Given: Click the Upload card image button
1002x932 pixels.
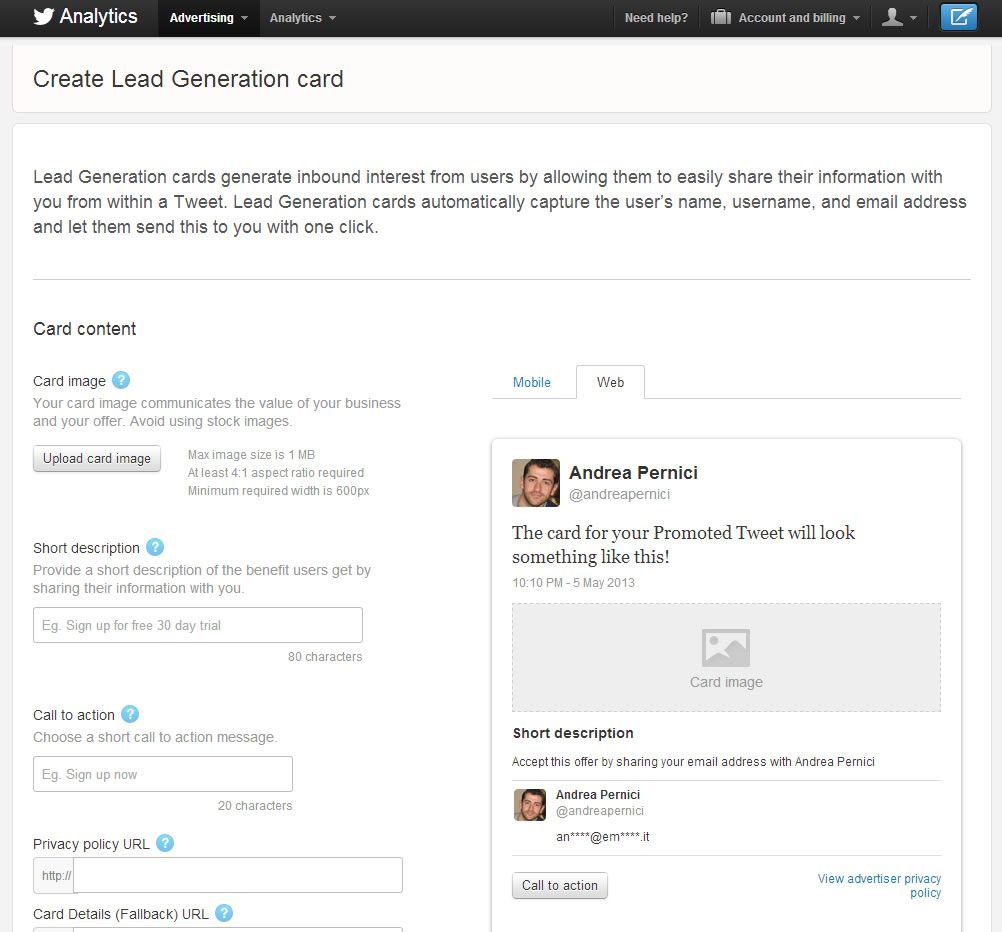Looking at the screenshot, I should point(96,458).
